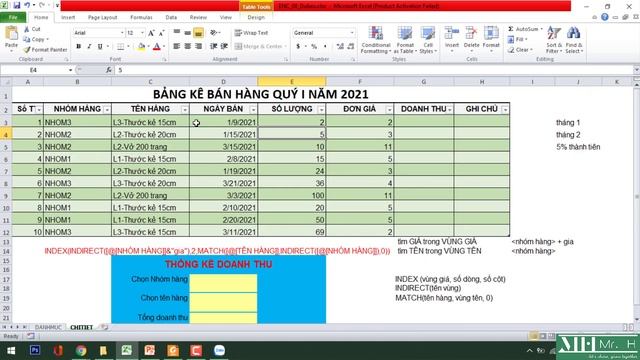Image resolution: width=640 pixels, height=360 pixels.
Task: Open the Fill button menu
Action: (518, 39)
